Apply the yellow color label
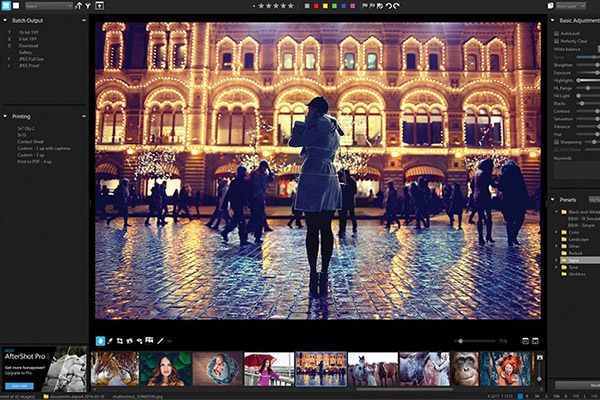Image resolution: width=600 pixels, height=400 pixels. (325, 6)
